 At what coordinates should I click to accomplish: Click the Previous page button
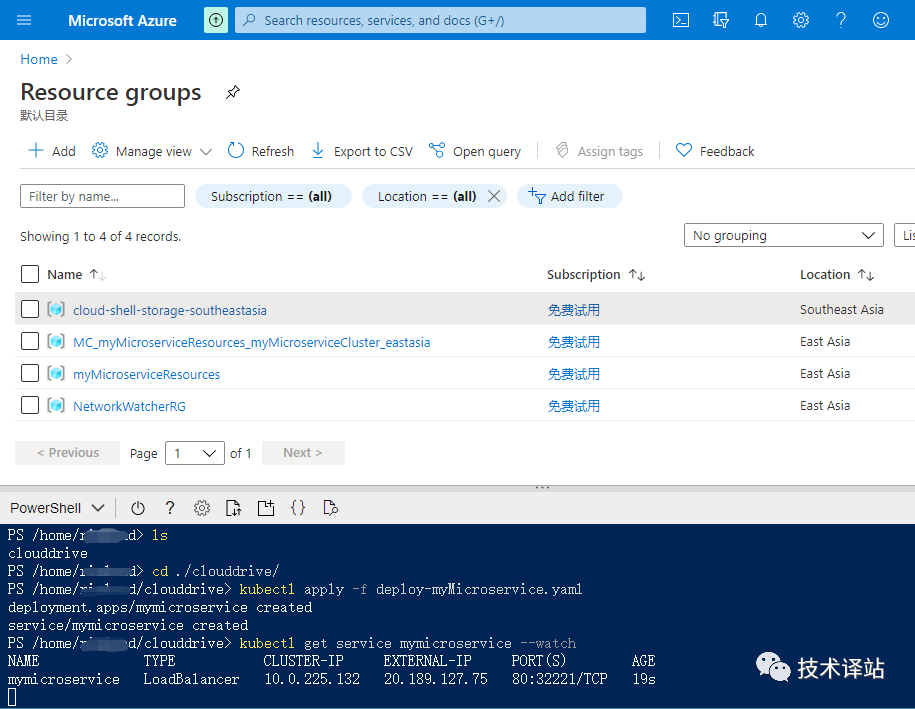click(x=68, y=453)
